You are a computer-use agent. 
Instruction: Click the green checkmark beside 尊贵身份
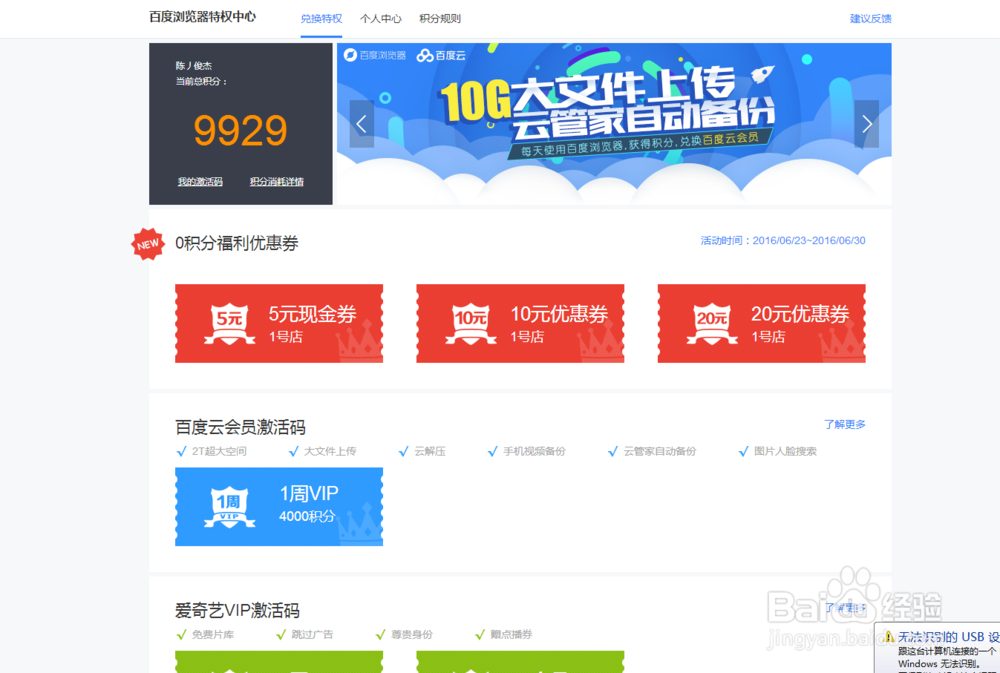[381, 635]
